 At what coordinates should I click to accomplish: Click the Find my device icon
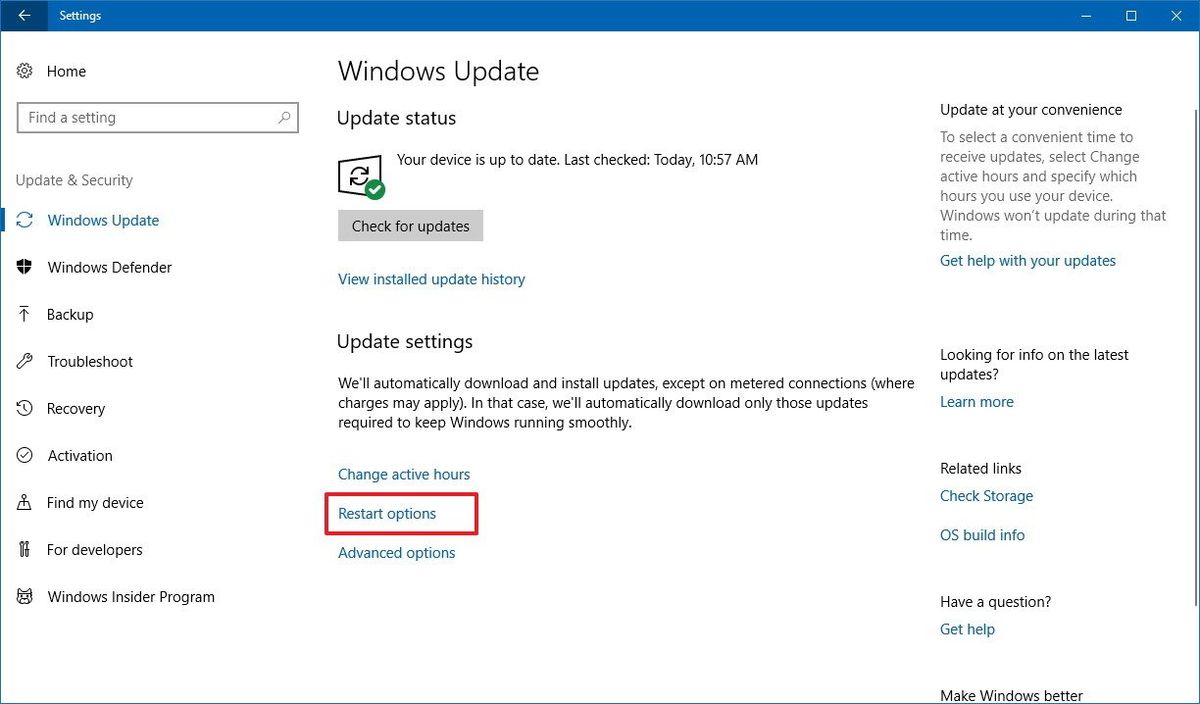tap(27, 502)
